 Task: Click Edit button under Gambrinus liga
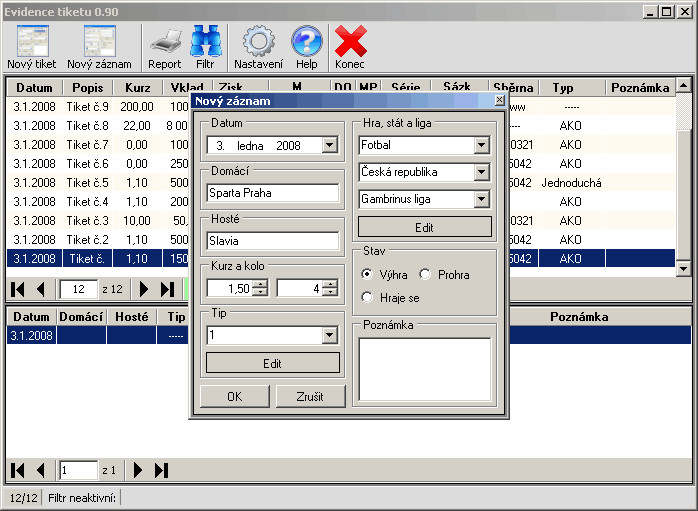[x=425, y=227]
